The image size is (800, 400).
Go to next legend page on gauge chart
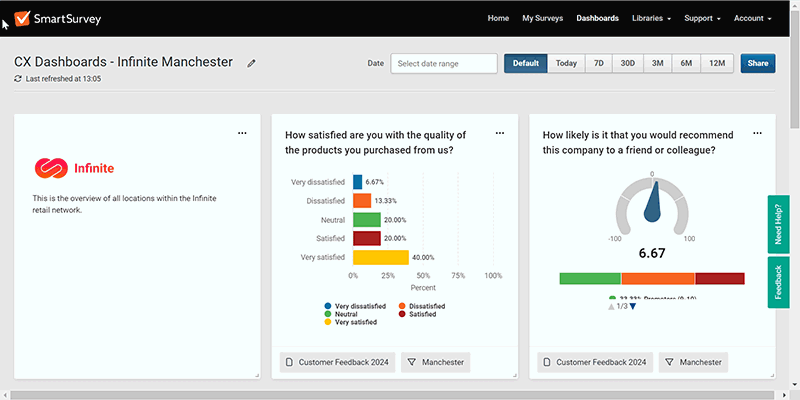[633, 306]
